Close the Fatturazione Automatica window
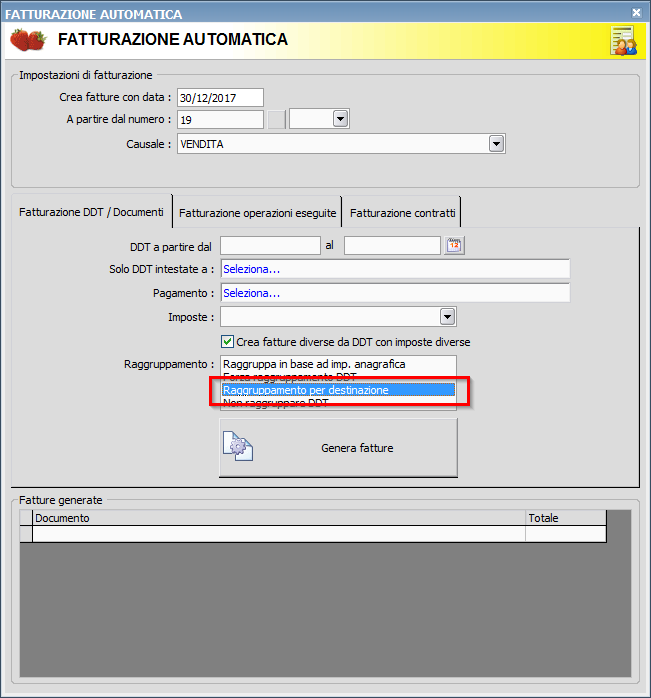 pyautogui.click(x=636, y=12)
